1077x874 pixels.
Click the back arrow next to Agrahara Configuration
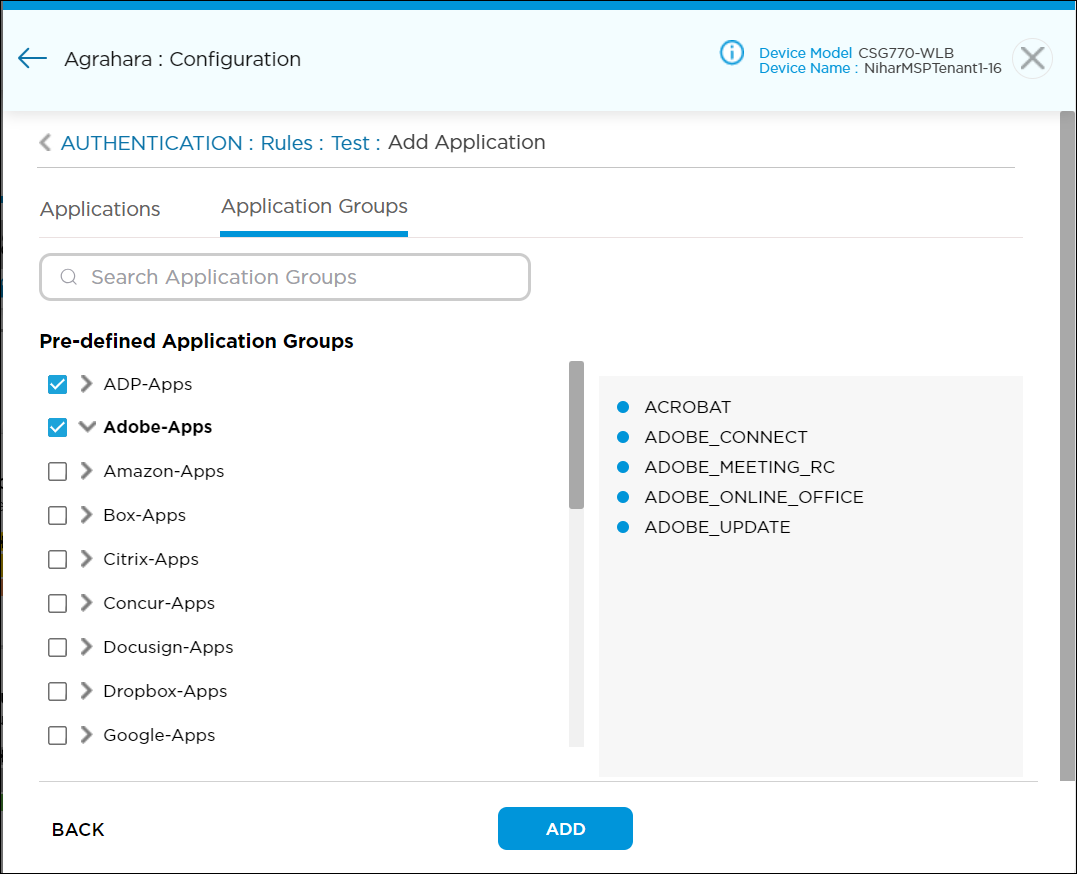[31, 58]
